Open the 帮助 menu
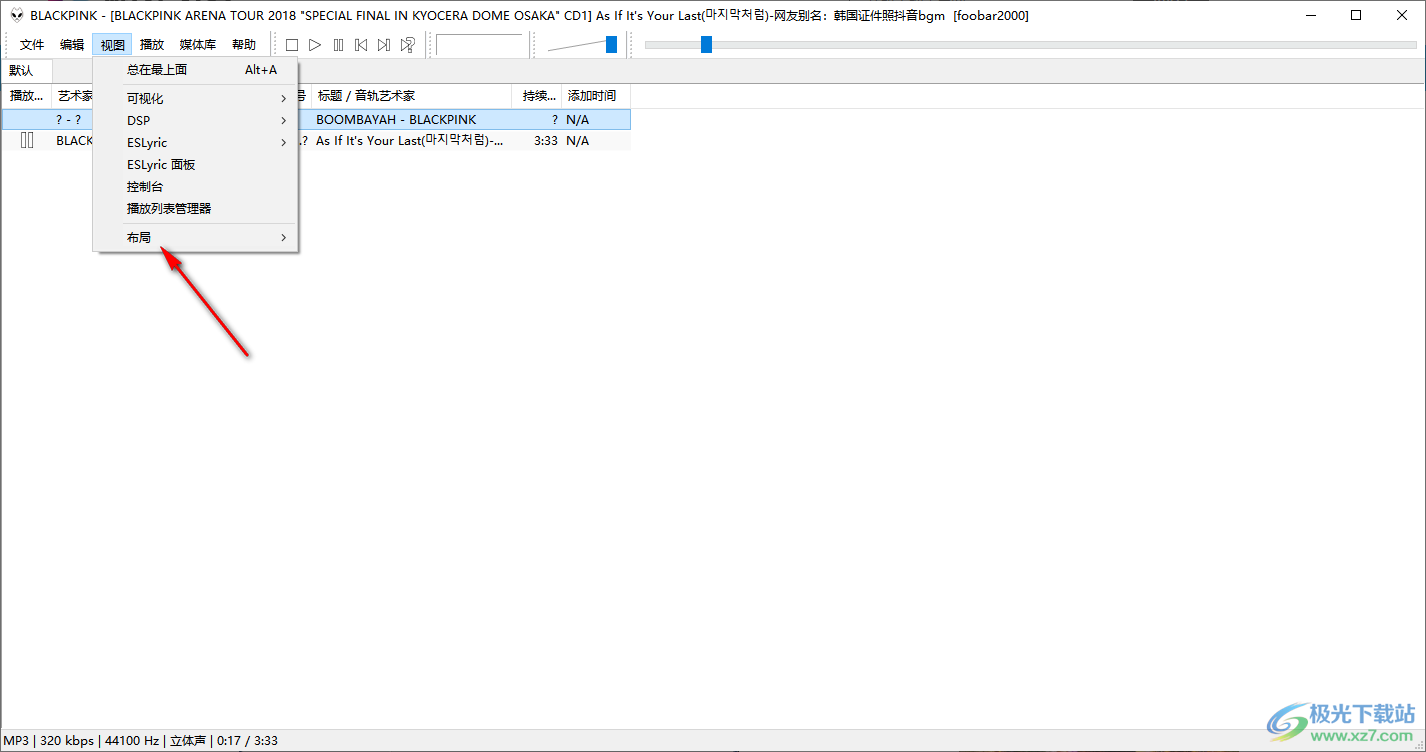1426x752 pixels. (x=244, y=45)
